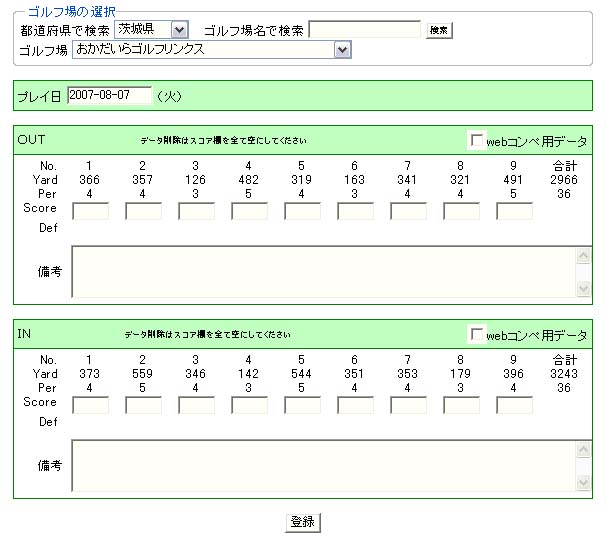Click the golf course name search field
Screen dimensions: 606x538
(x=364, y=30)
